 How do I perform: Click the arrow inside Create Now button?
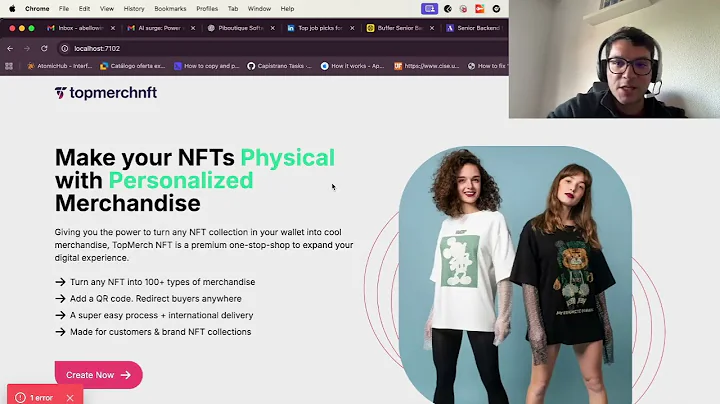click(x=125, y=375)
